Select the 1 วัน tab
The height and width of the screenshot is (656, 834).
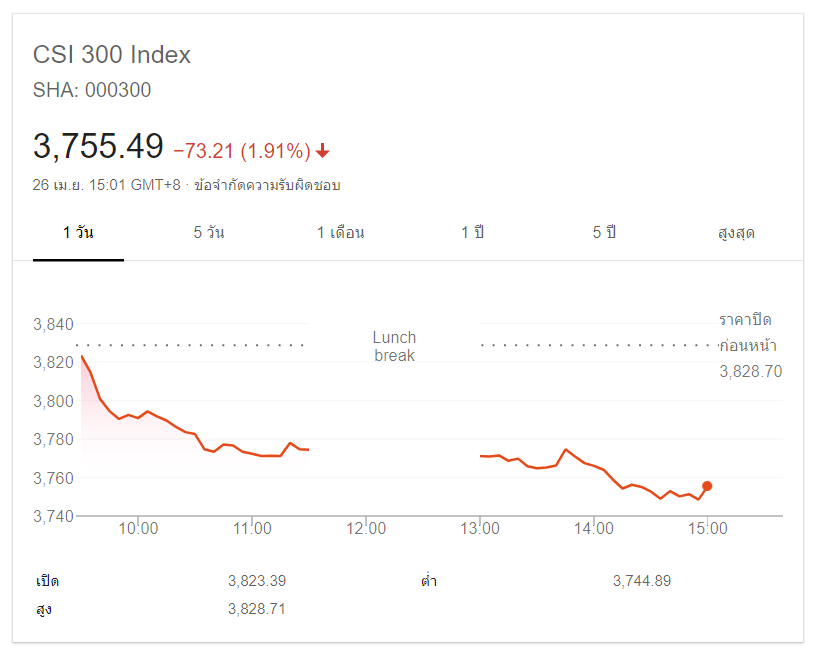coord(78,233)
